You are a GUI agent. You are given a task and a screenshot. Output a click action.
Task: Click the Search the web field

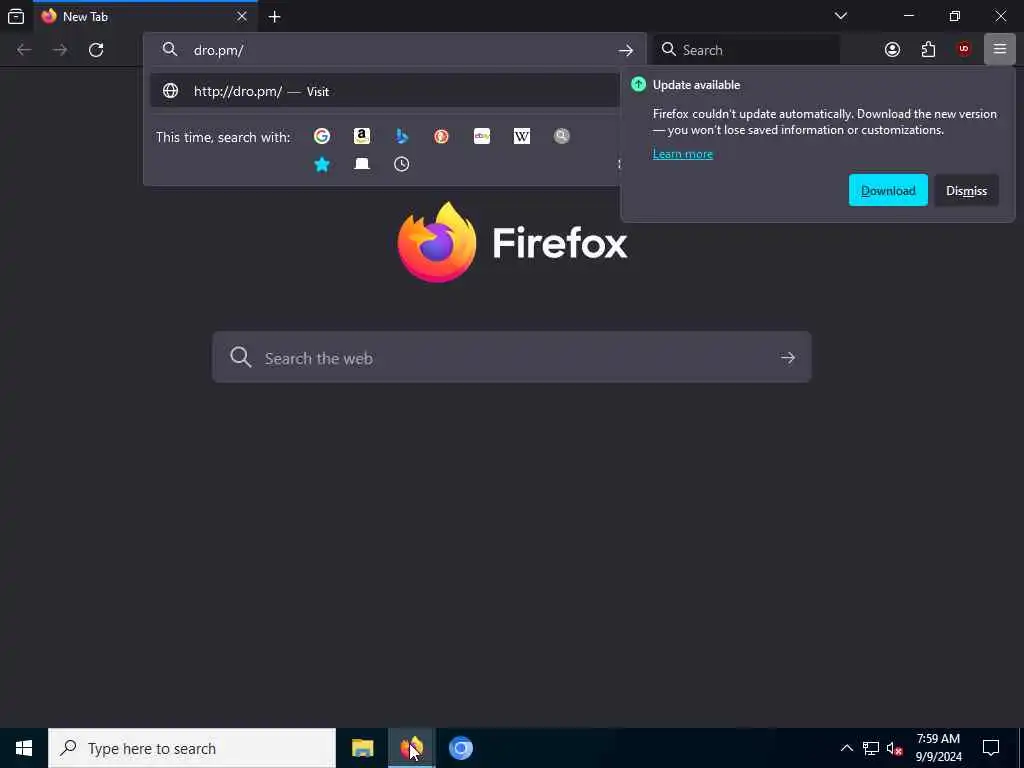coord(511,357)
